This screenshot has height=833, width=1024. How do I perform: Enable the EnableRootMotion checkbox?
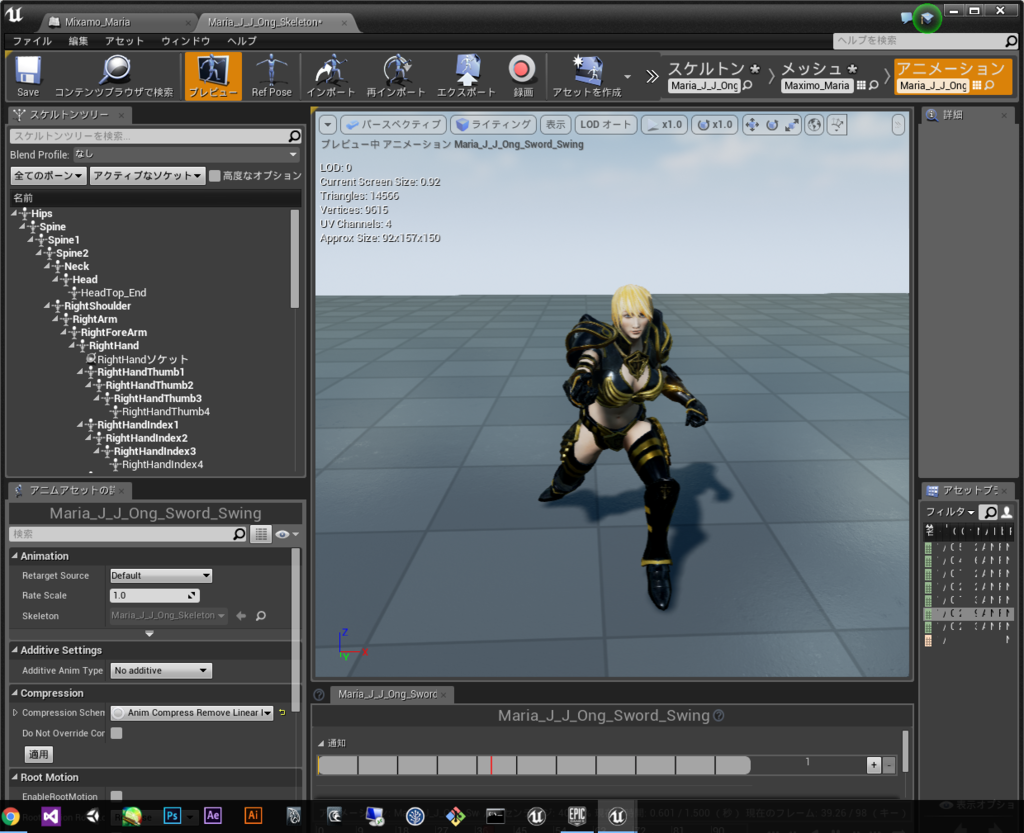coord(116,796)
